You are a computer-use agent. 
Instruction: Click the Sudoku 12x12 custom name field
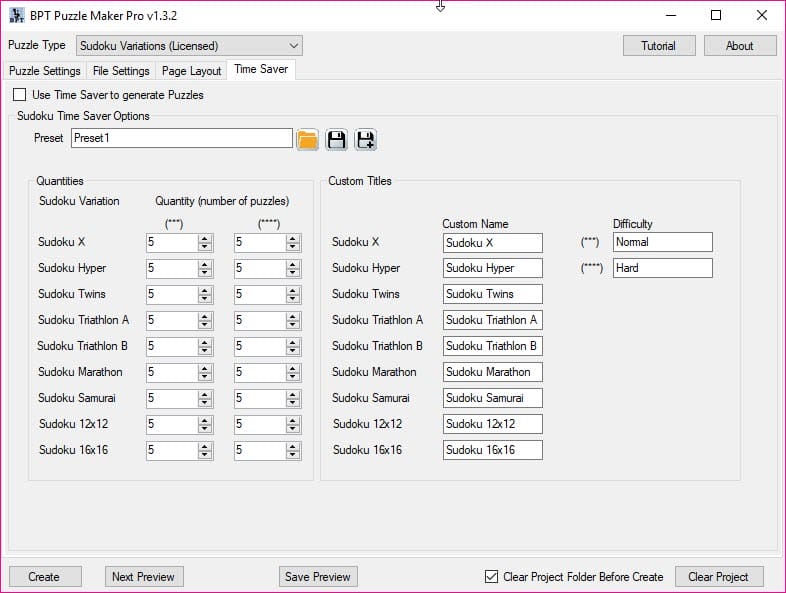pyautogui.click(x=493, y=424)
